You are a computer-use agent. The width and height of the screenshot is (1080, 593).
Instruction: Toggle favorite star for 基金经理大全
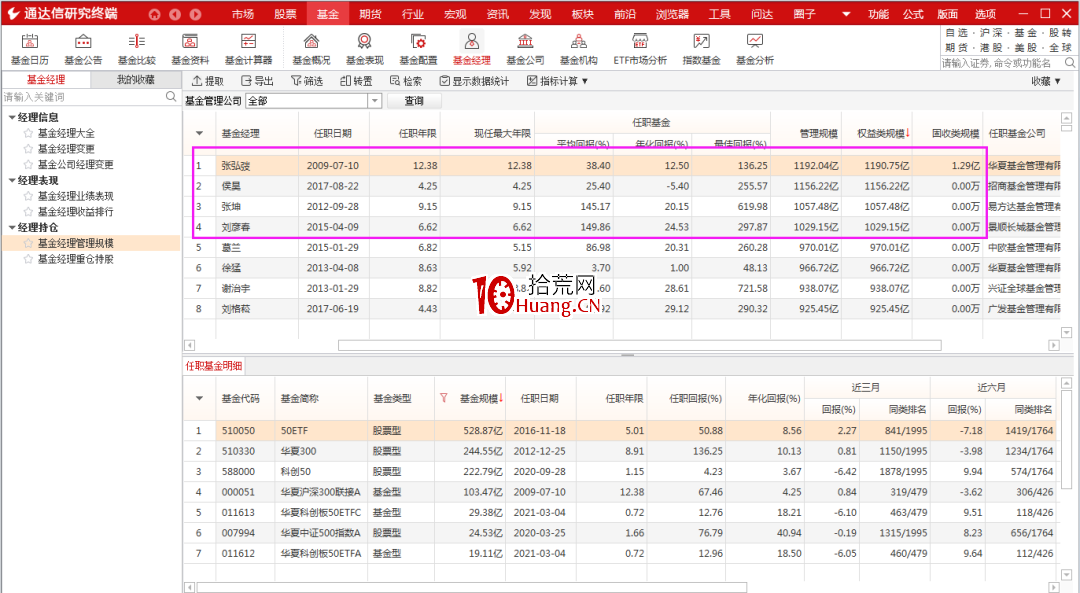tap(28, 133)
